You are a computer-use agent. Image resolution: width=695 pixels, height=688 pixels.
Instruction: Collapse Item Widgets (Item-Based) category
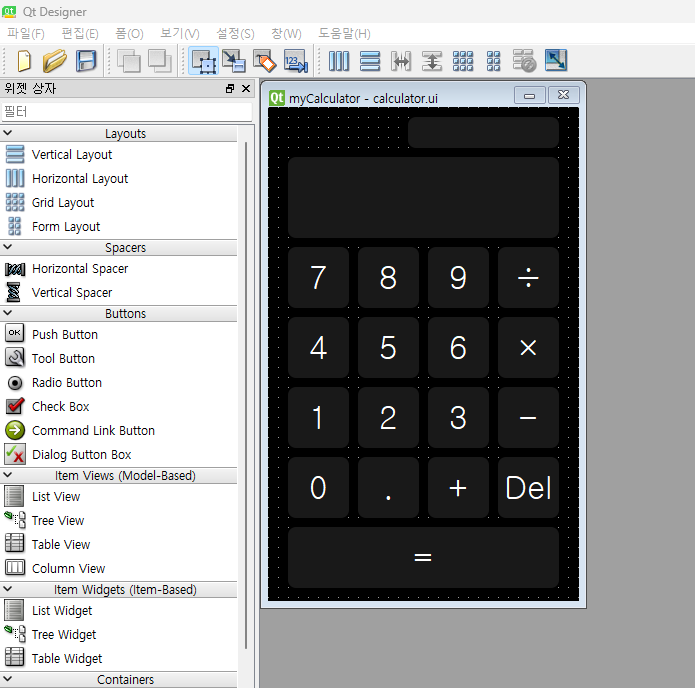click(8, 589)
